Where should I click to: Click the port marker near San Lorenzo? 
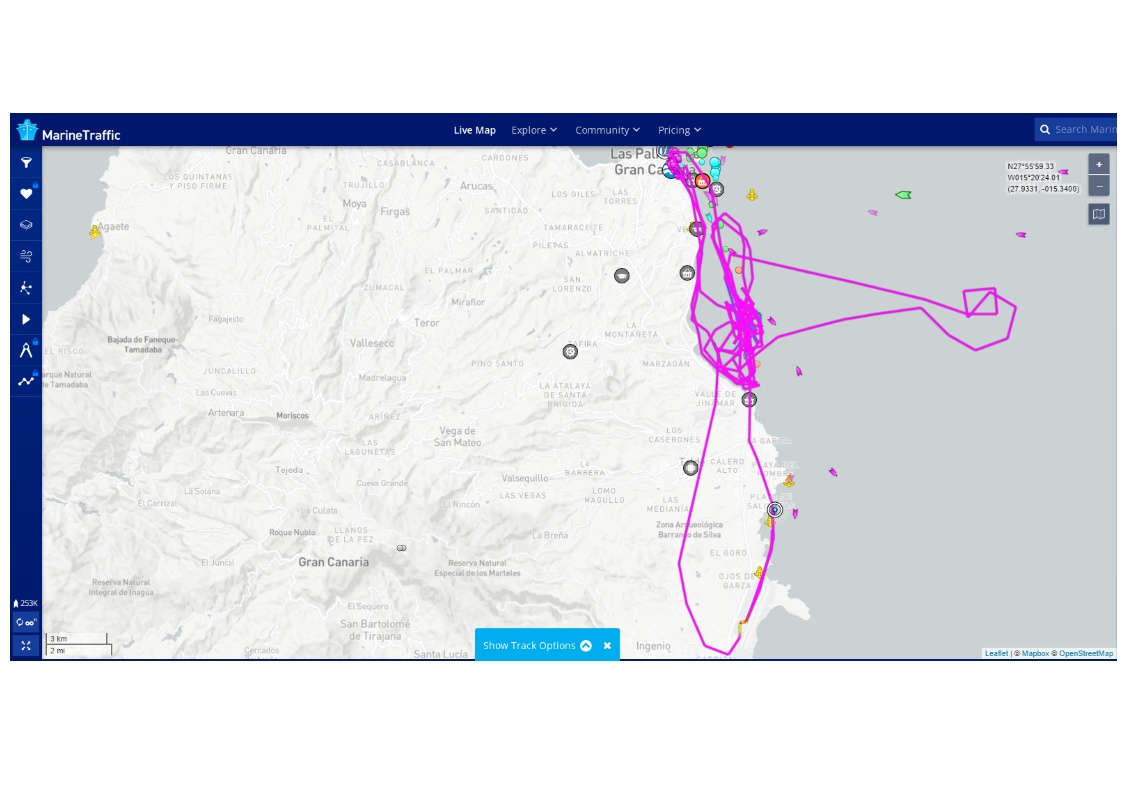(622, 276)
